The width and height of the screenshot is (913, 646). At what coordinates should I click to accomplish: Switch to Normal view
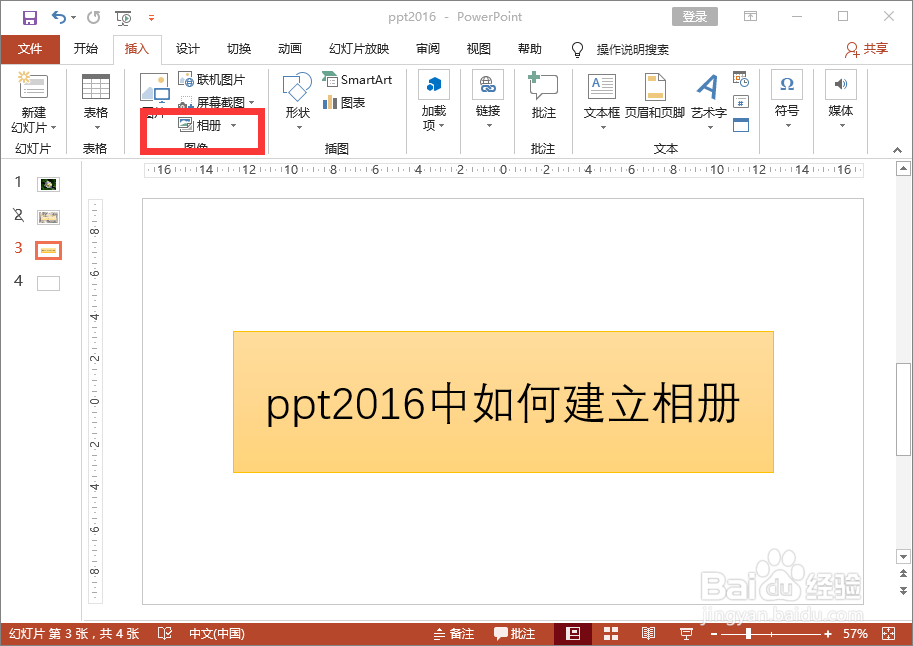pyautogui.click(x=573, y=633)
